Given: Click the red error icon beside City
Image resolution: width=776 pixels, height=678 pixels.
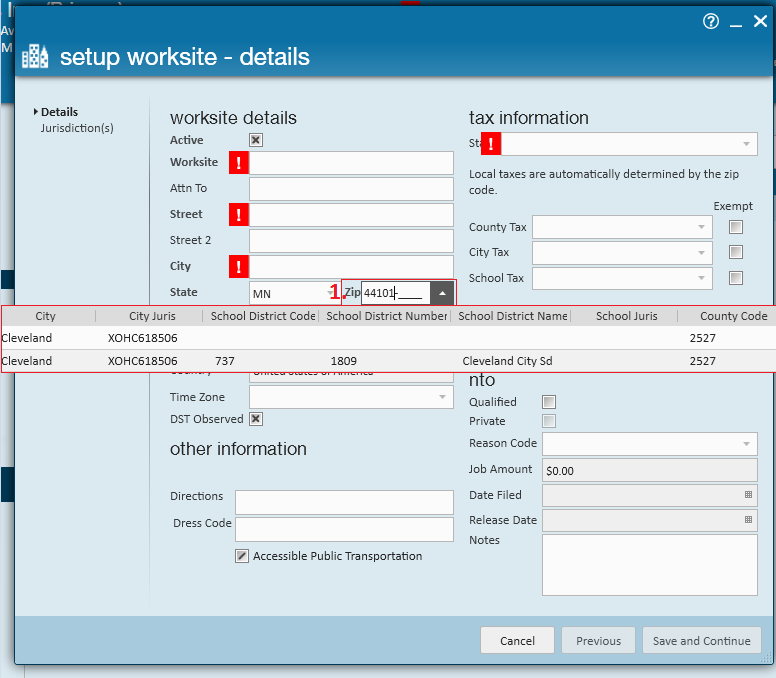Looking at the screenshot, I should pyautogui.click(x=239, y=267).
